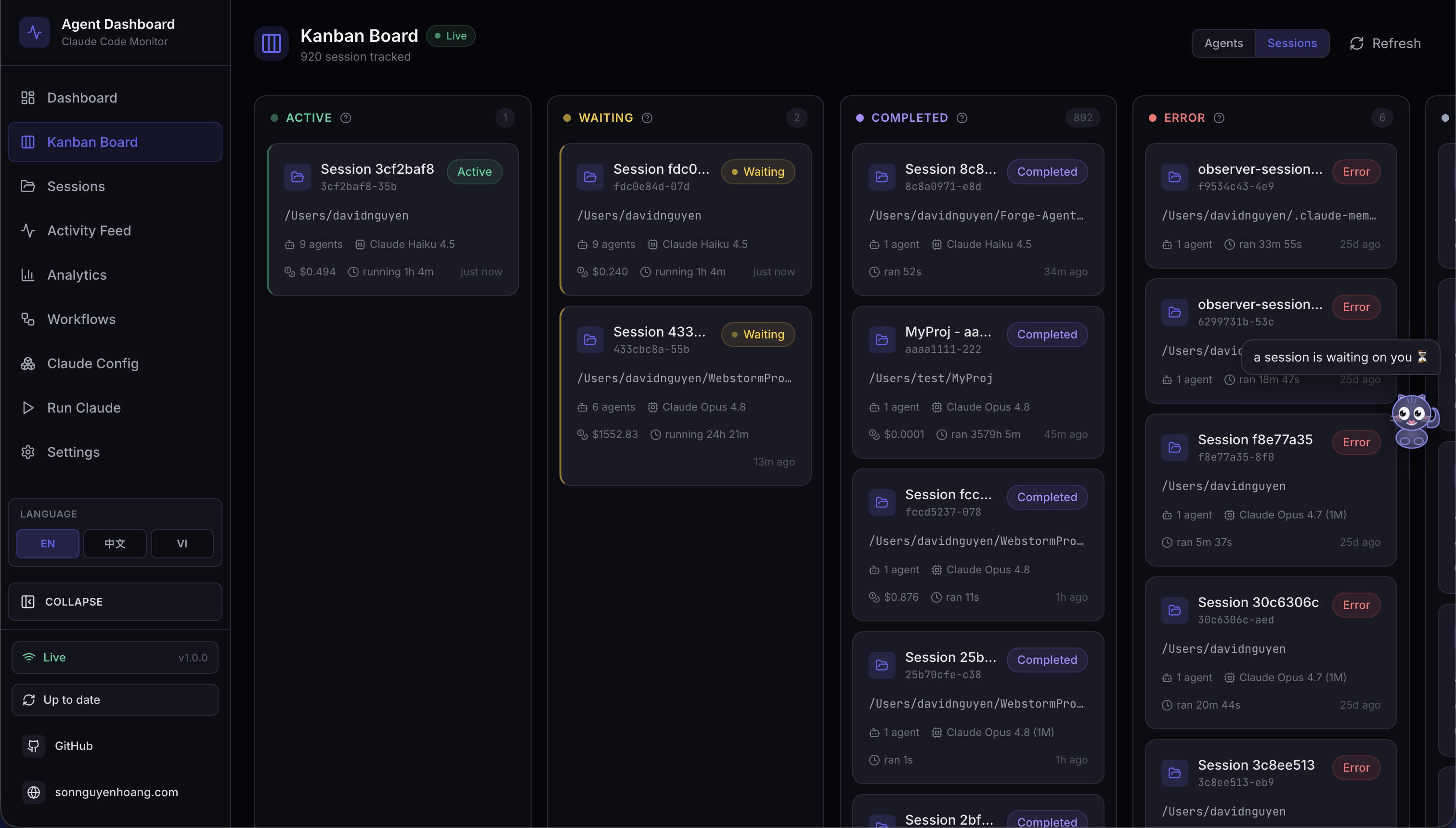The width and height of the screenshot is (1456, 828).
Task: Set language to VI
Action: pos(182,543)
